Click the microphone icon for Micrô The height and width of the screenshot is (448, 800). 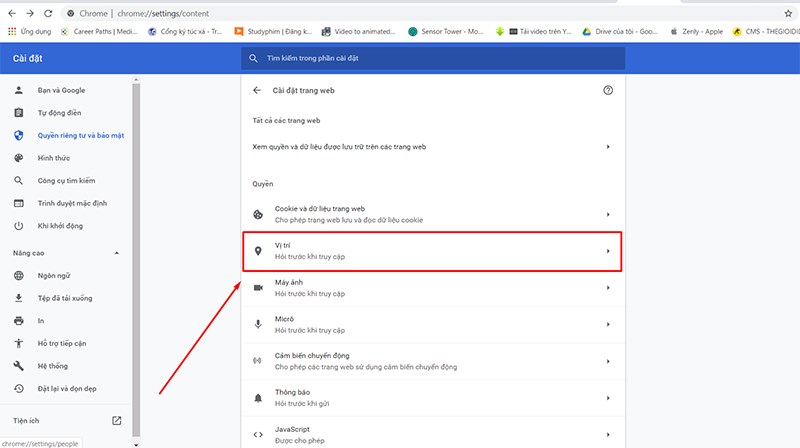click(257, 323)
